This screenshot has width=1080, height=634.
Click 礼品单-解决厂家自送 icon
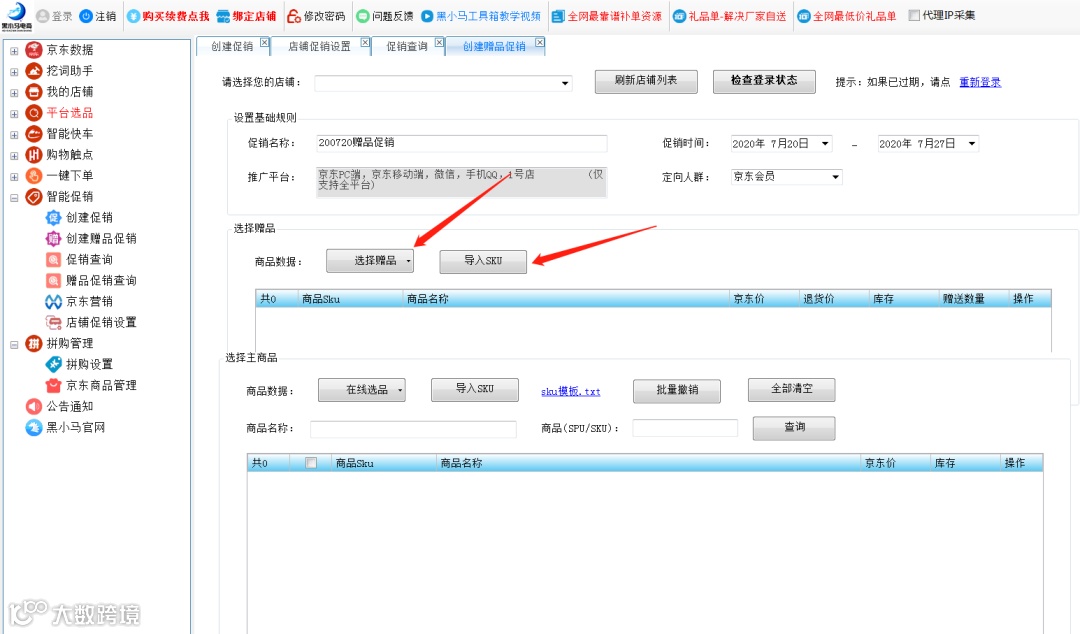(x=679, y=16)
